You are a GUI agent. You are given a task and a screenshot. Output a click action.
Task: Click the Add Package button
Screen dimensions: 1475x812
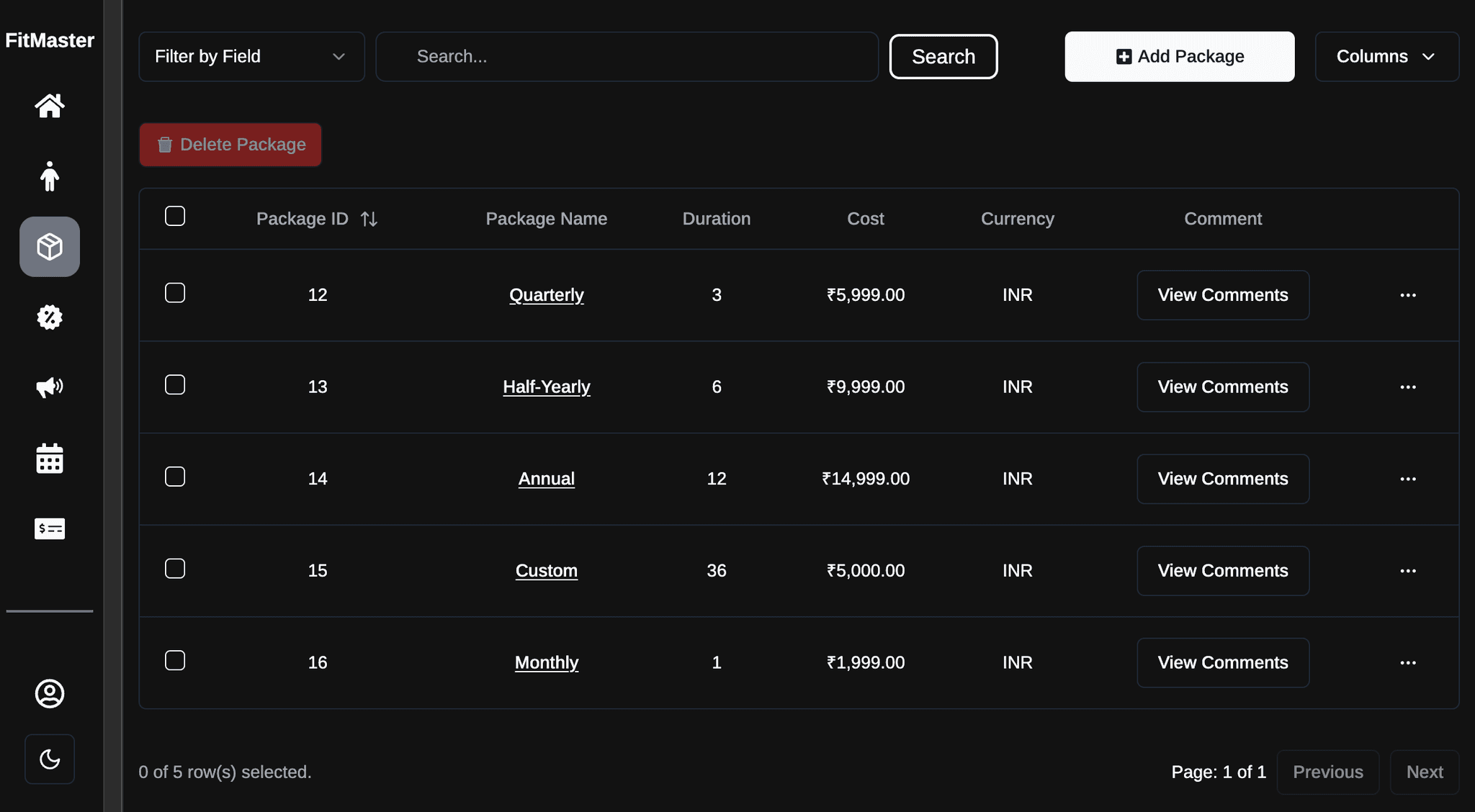(x=1179, y=56)
